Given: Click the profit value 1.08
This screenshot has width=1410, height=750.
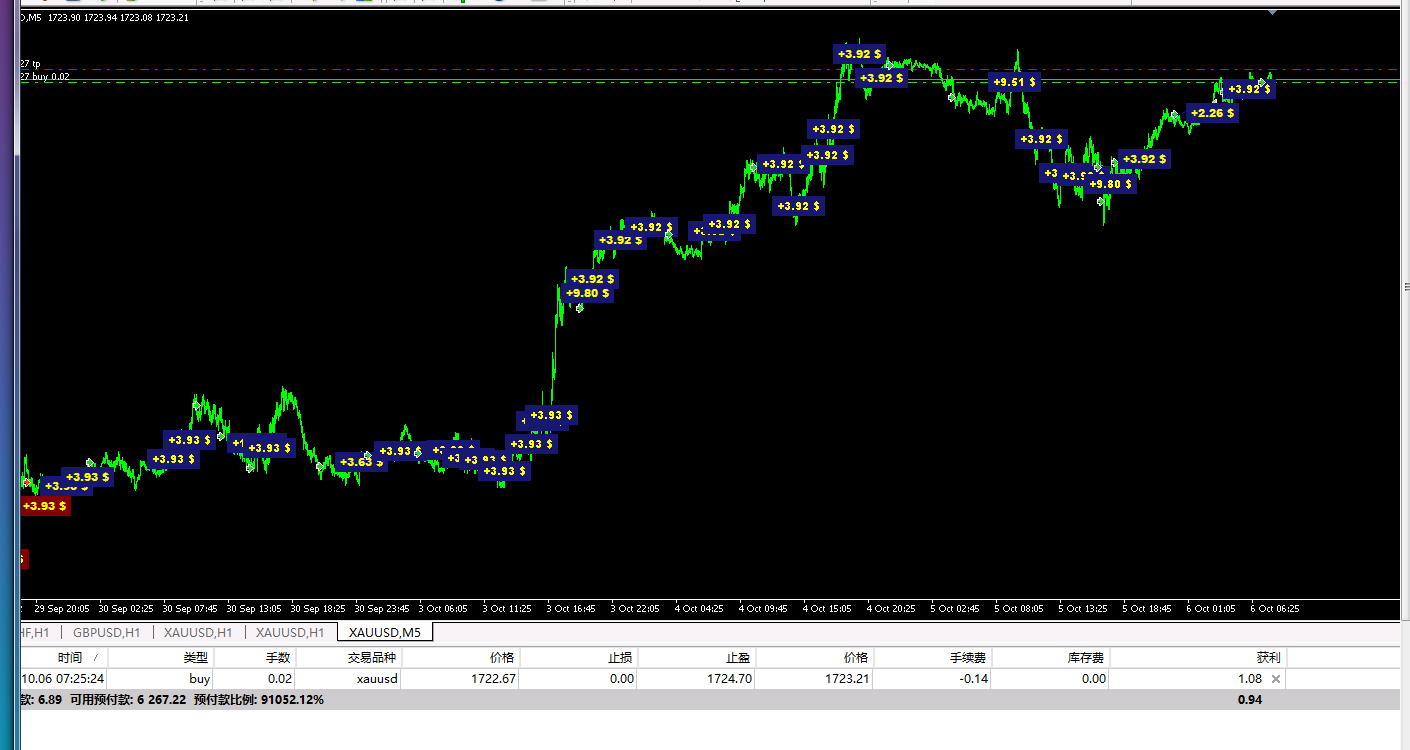Looking at the screenshot, I should (1250, 679).
